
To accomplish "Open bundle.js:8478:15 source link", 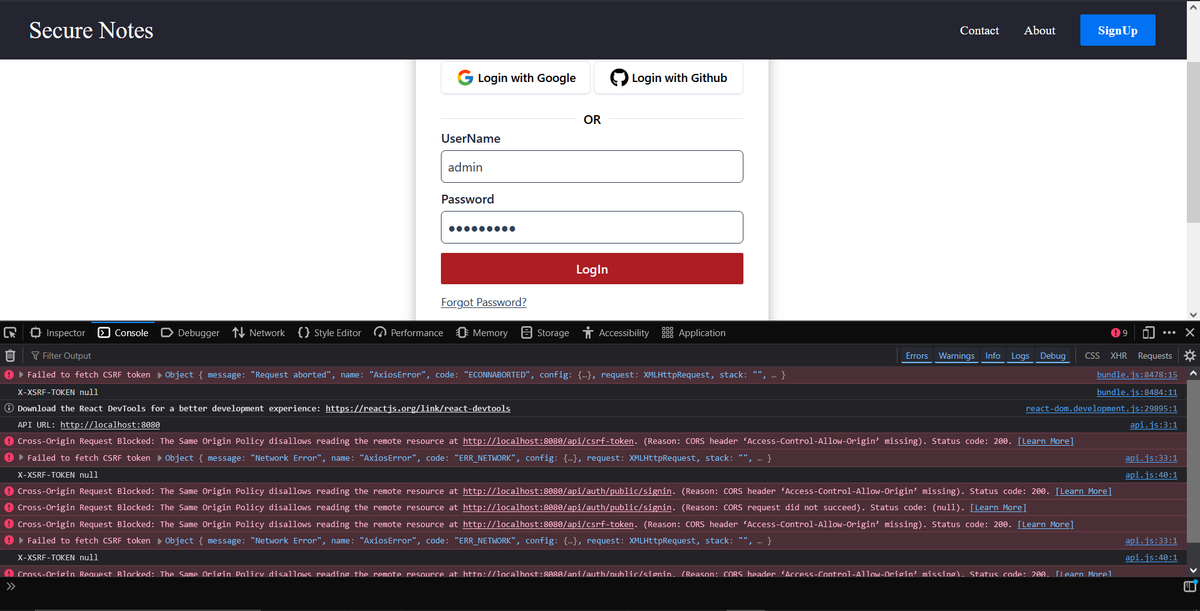I will click(x=1137, y=375).
